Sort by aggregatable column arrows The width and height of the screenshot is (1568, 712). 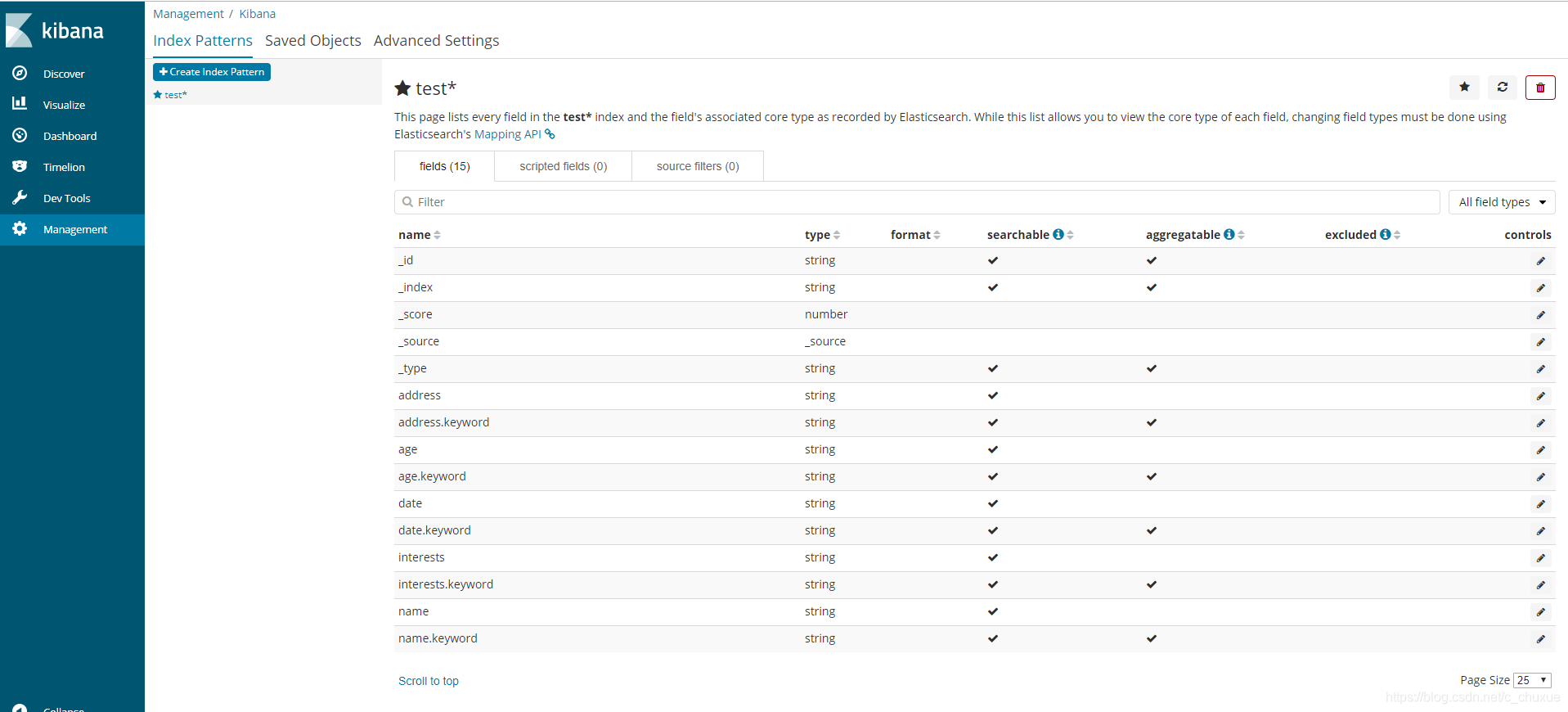point(1242,235)
